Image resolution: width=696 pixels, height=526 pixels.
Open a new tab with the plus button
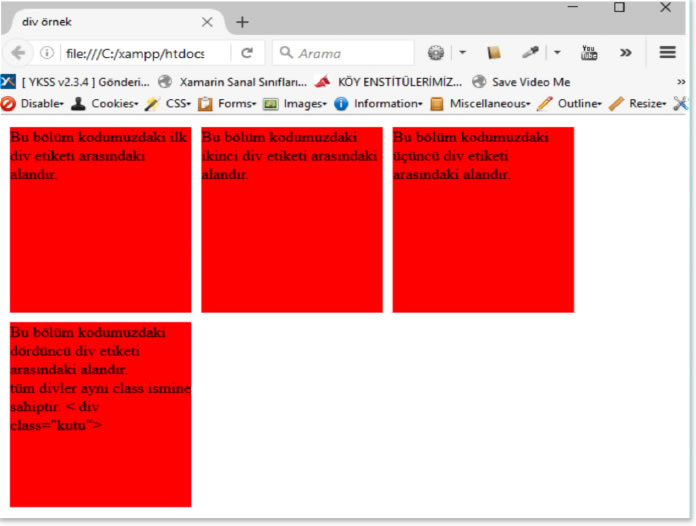(x=242, y=21)
